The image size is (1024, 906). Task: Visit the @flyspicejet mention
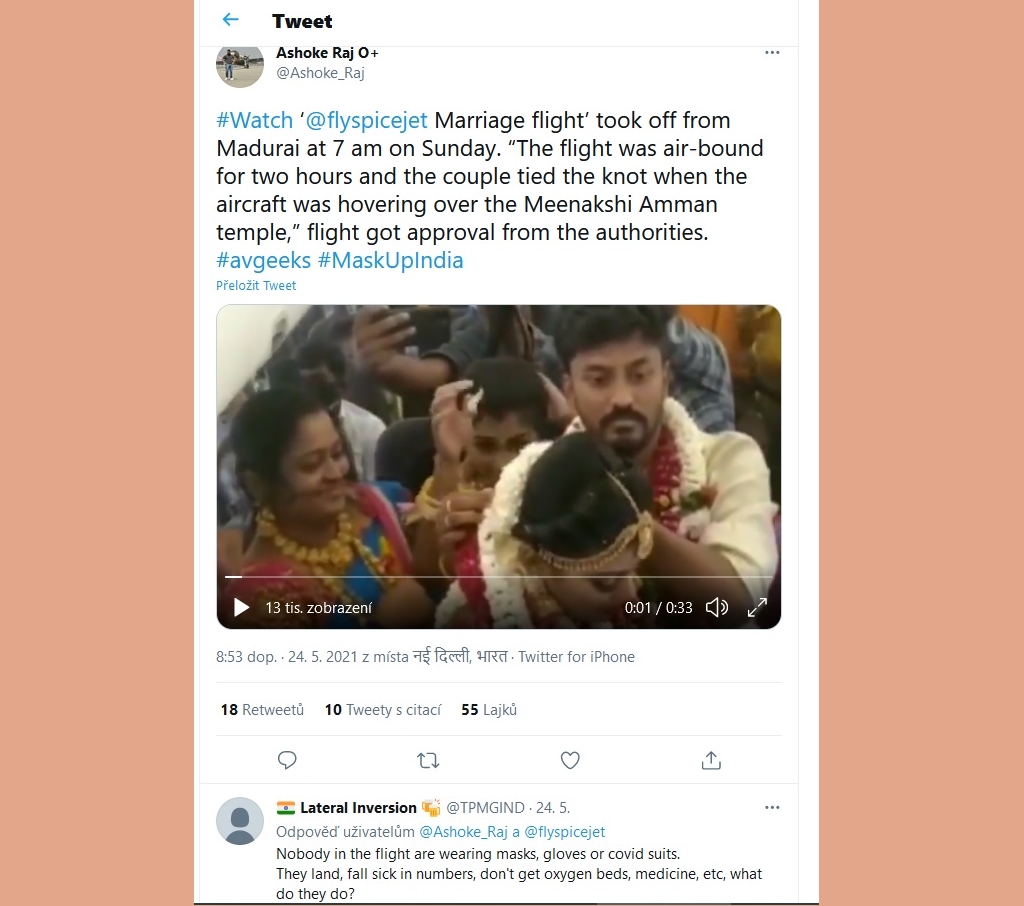tap(366, 120)
